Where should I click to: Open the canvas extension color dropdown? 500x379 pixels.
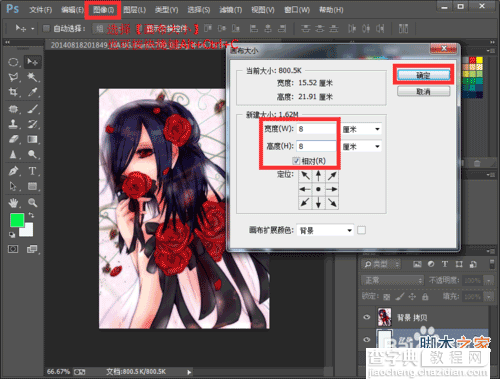click(x=325, y=230)
